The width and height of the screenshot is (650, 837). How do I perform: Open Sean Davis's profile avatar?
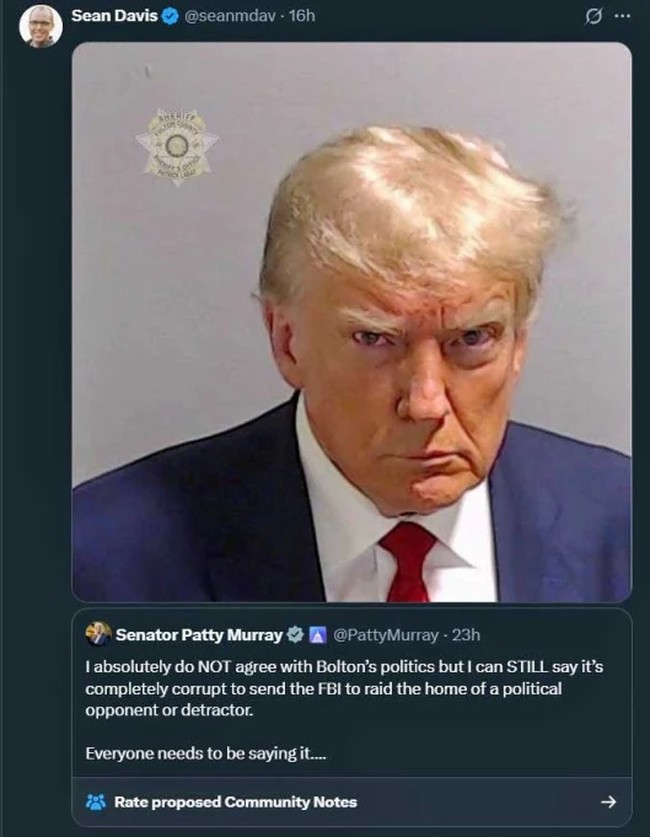[41, 26]
